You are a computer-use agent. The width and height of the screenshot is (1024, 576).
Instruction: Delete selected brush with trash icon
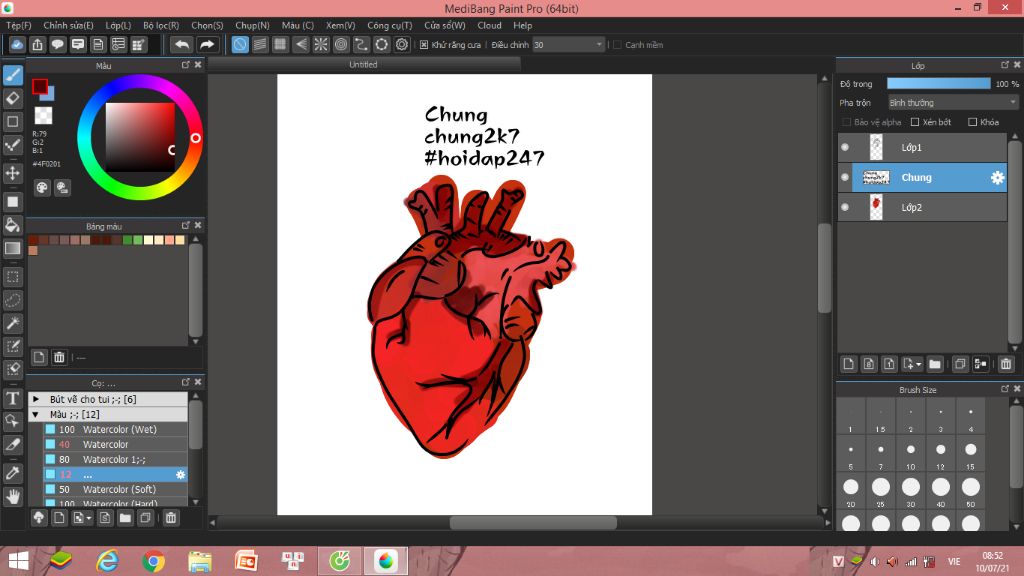click(x=170, y=518)
